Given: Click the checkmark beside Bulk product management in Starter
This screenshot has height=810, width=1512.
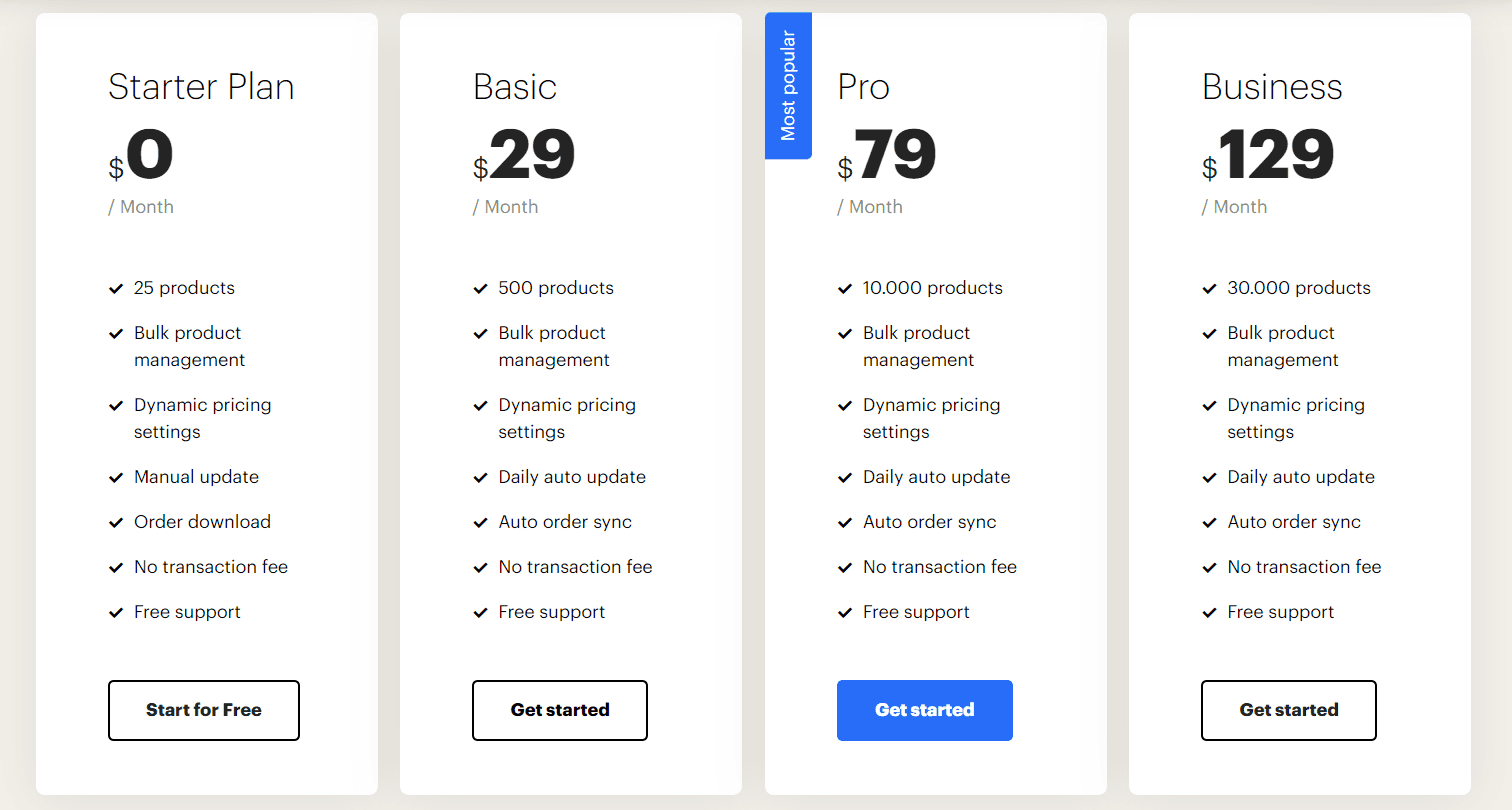Looking at the screenshot, I should pyautogui.click(x=116, y=333).
